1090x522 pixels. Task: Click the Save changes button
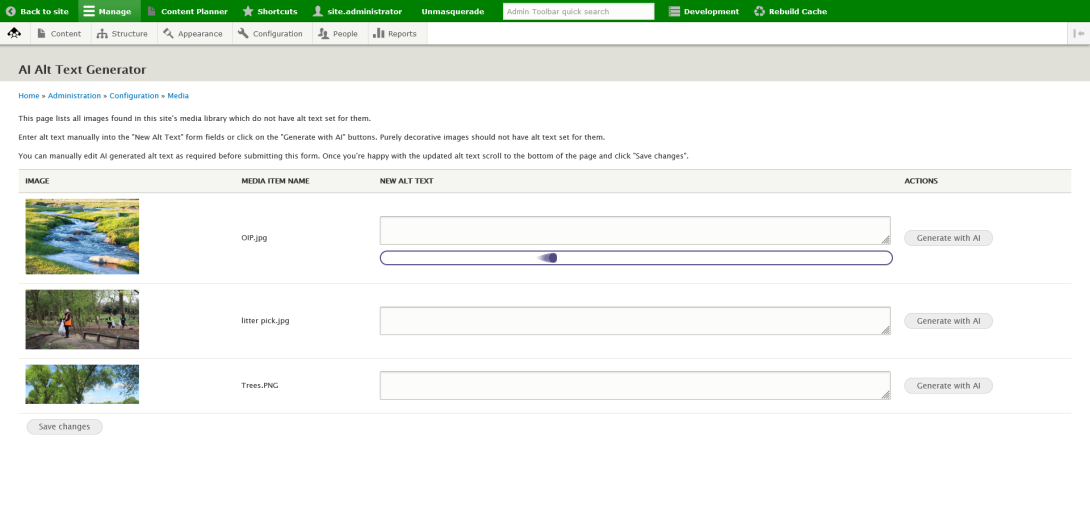tap(65, 427)
